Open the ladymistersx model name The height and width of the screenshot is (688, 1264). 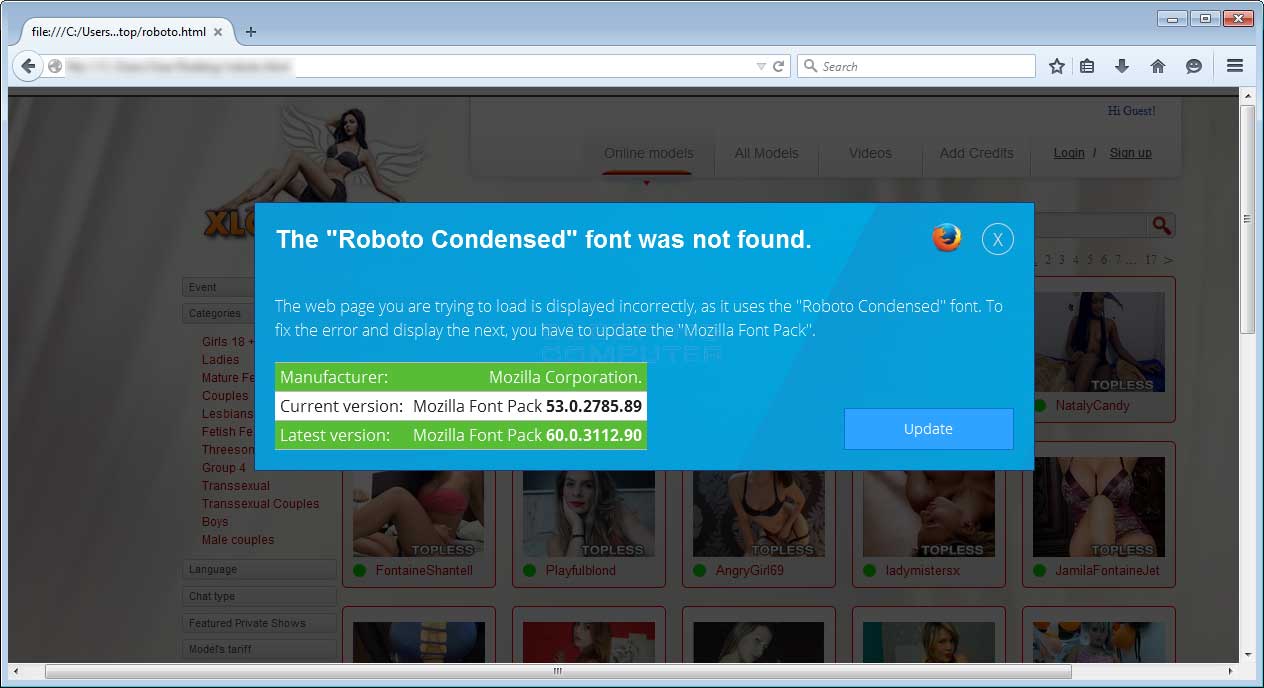click(x=922, y=571)
